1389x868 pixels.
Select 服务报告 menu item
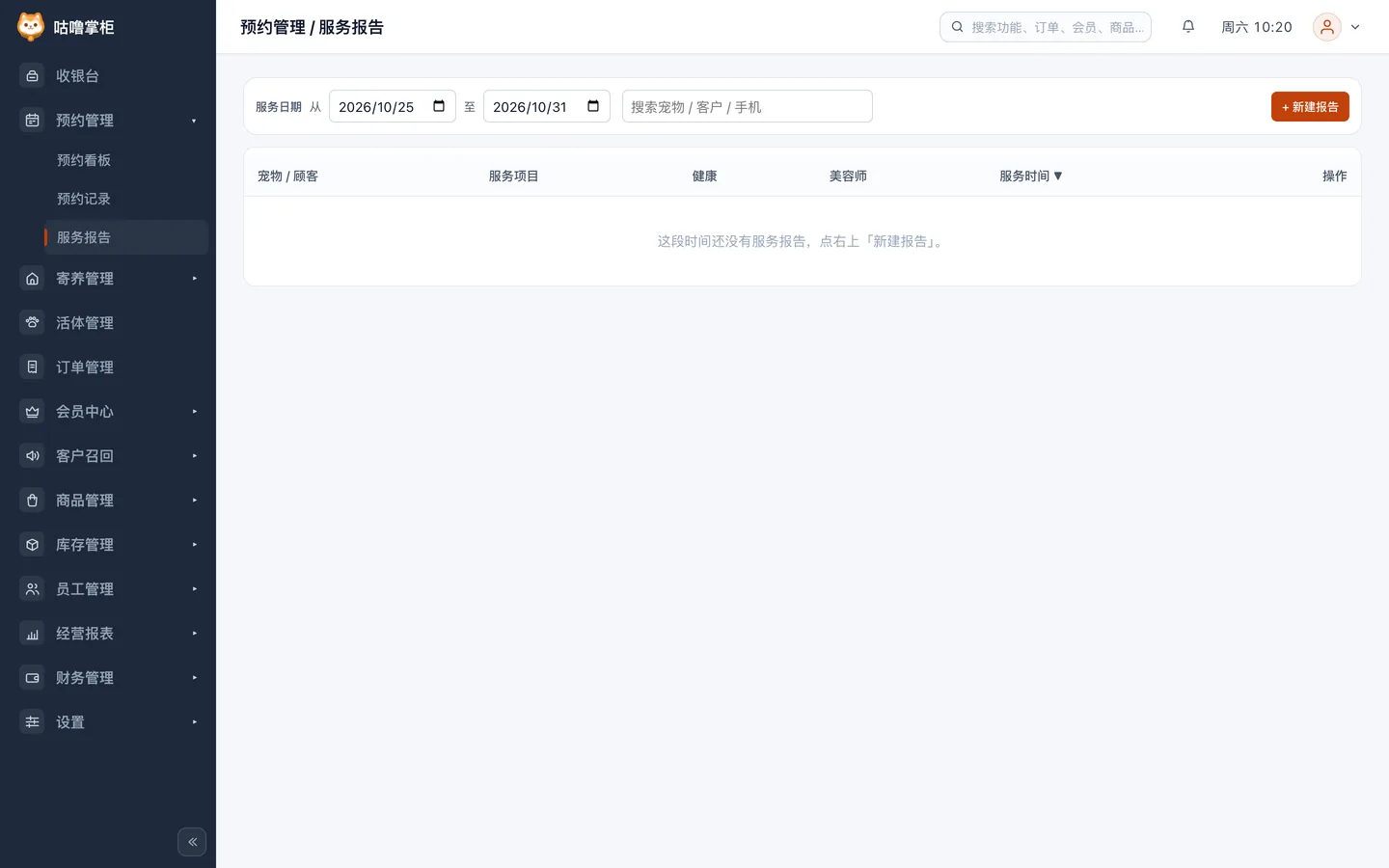pos(125,237)
